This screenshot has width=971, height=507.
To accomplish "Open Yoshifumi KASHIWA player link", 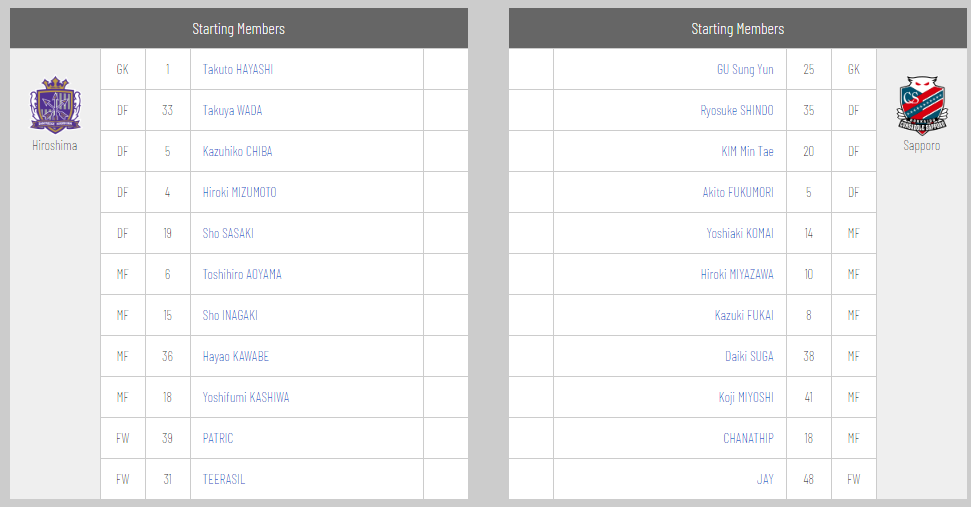I will tap(246, 398).
